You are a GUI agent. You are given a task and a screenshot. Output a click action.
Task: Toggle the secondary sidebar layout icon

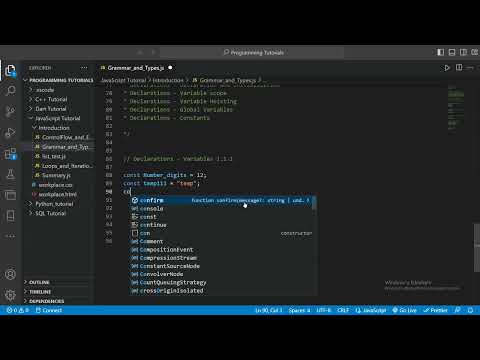(463, 52)
